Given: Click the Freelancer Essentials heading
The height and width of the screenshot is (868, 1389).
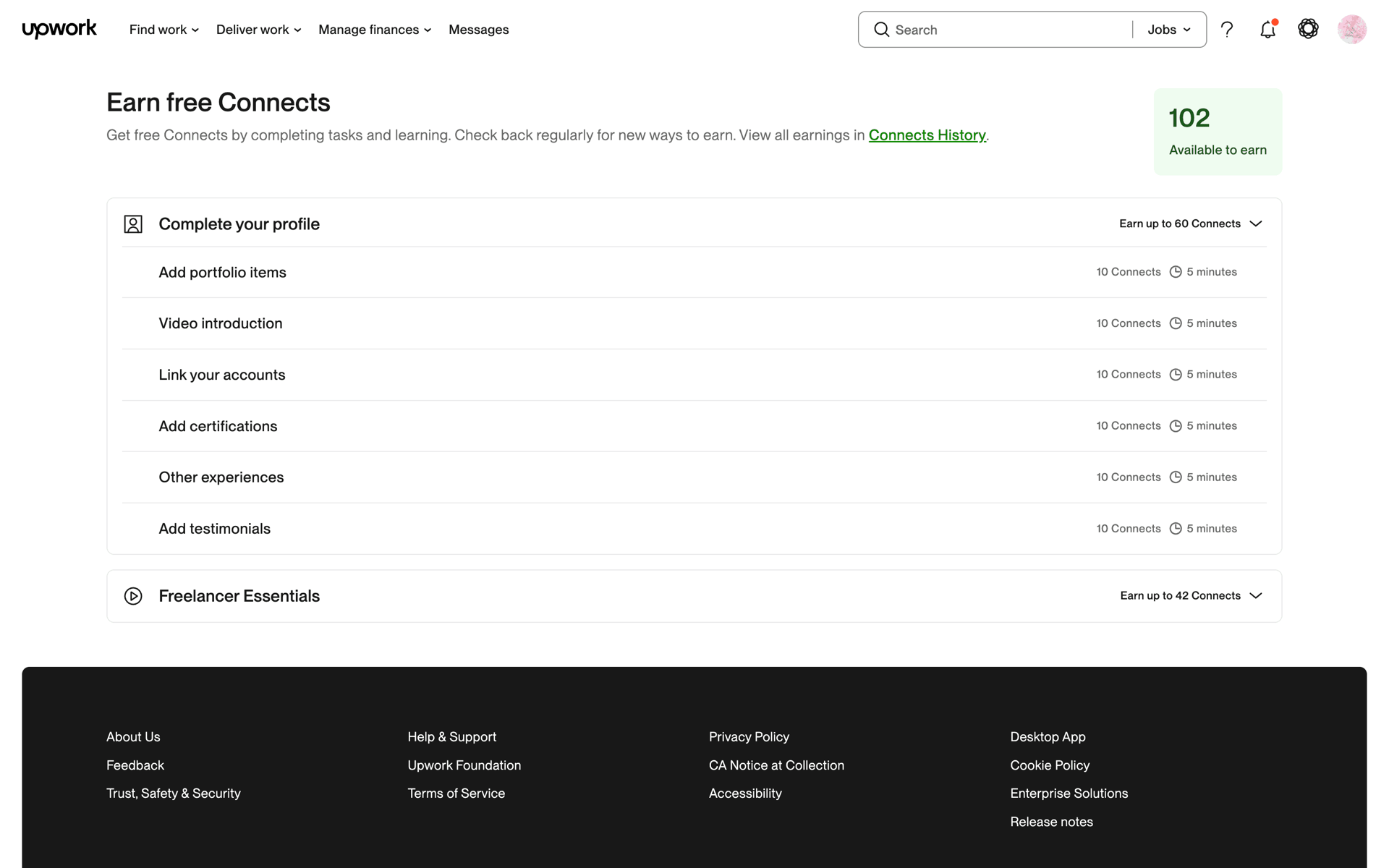Looking at the screenshot, I should [x=239, y=596].
